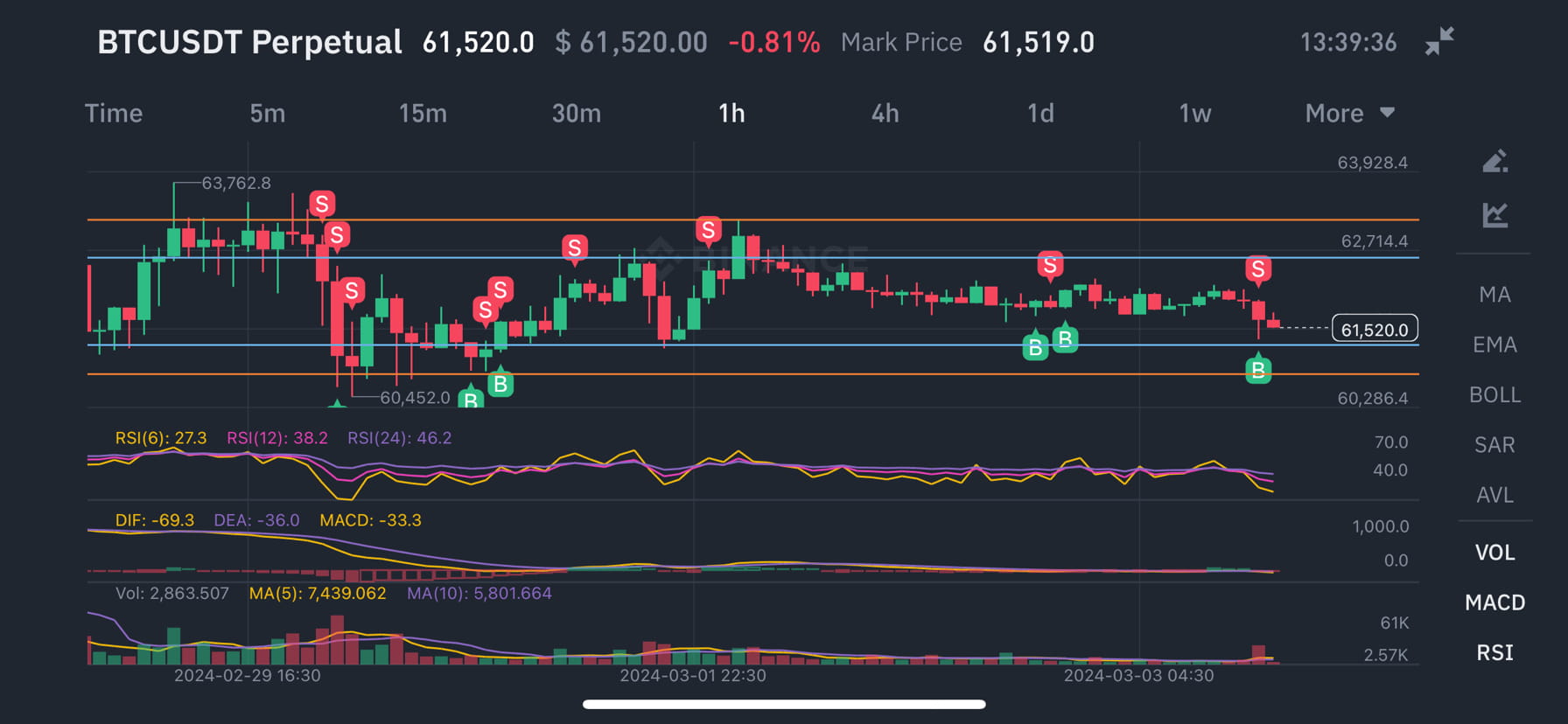Tap the Mark Price value 61,519.0
This screenshot has width=1568, height=724.
[x=1039, y=42]
